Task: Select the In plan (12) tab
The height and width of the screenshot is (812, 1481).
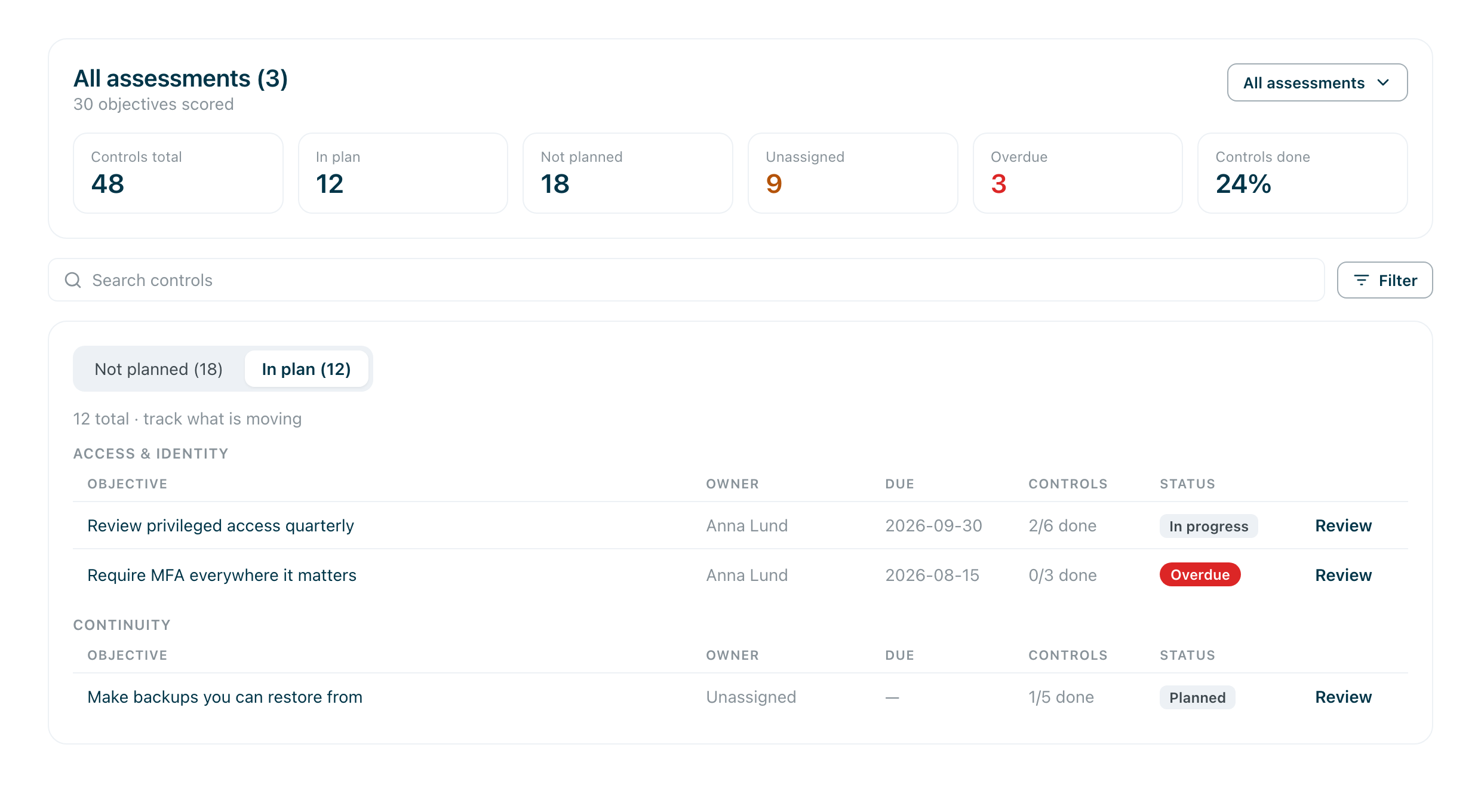Action: click(306, 369)
